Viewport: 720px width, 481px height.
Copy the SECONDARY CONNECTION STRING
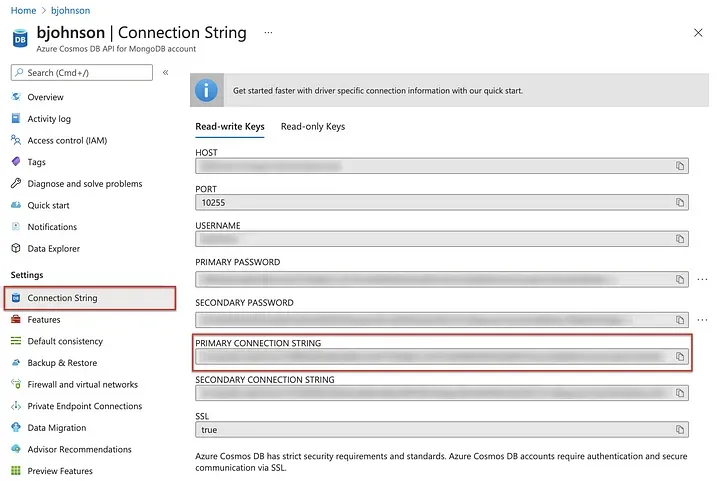[x=680, y=393]
